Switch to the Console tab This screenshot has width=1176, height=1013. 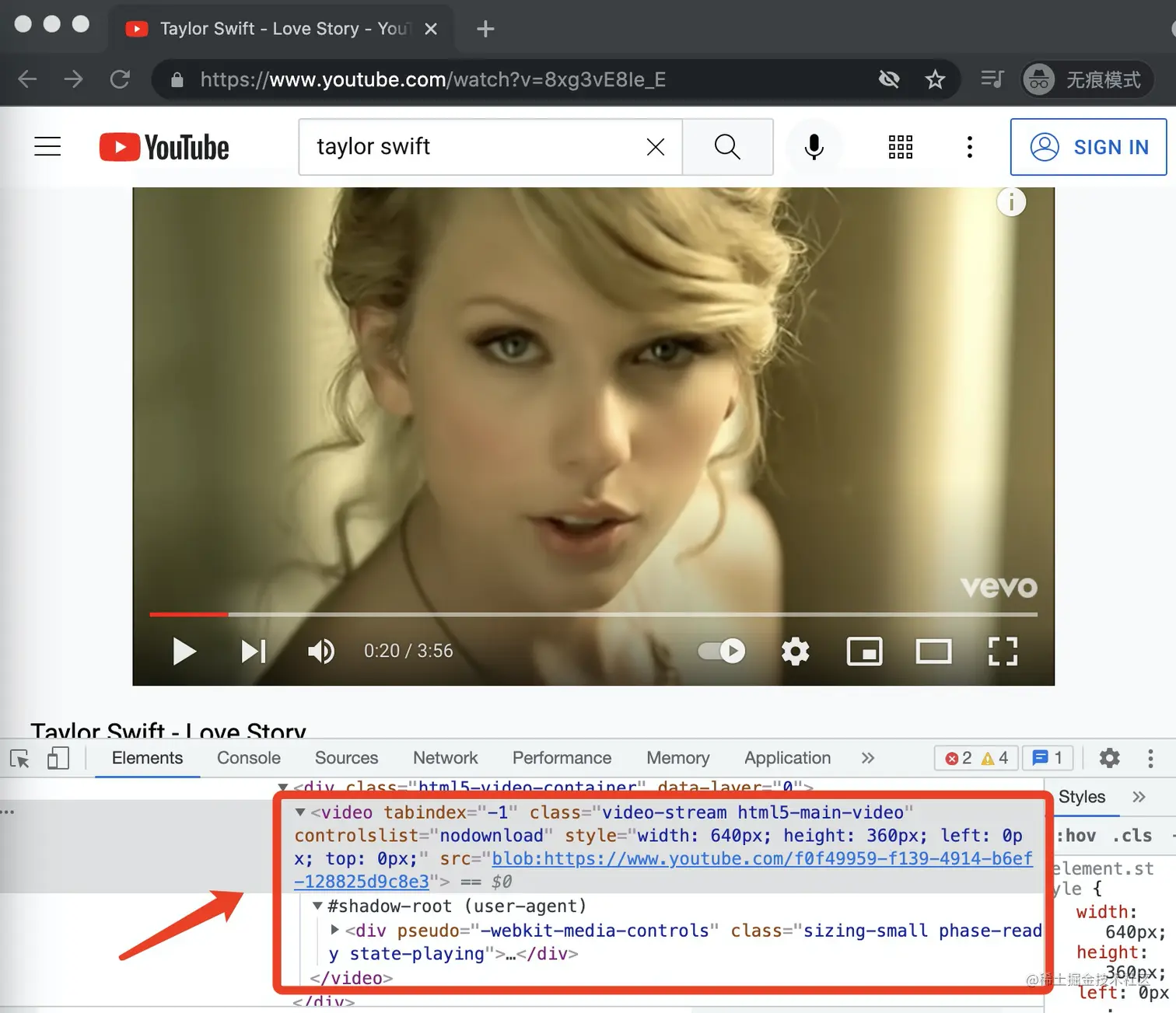tap(249, 758)
